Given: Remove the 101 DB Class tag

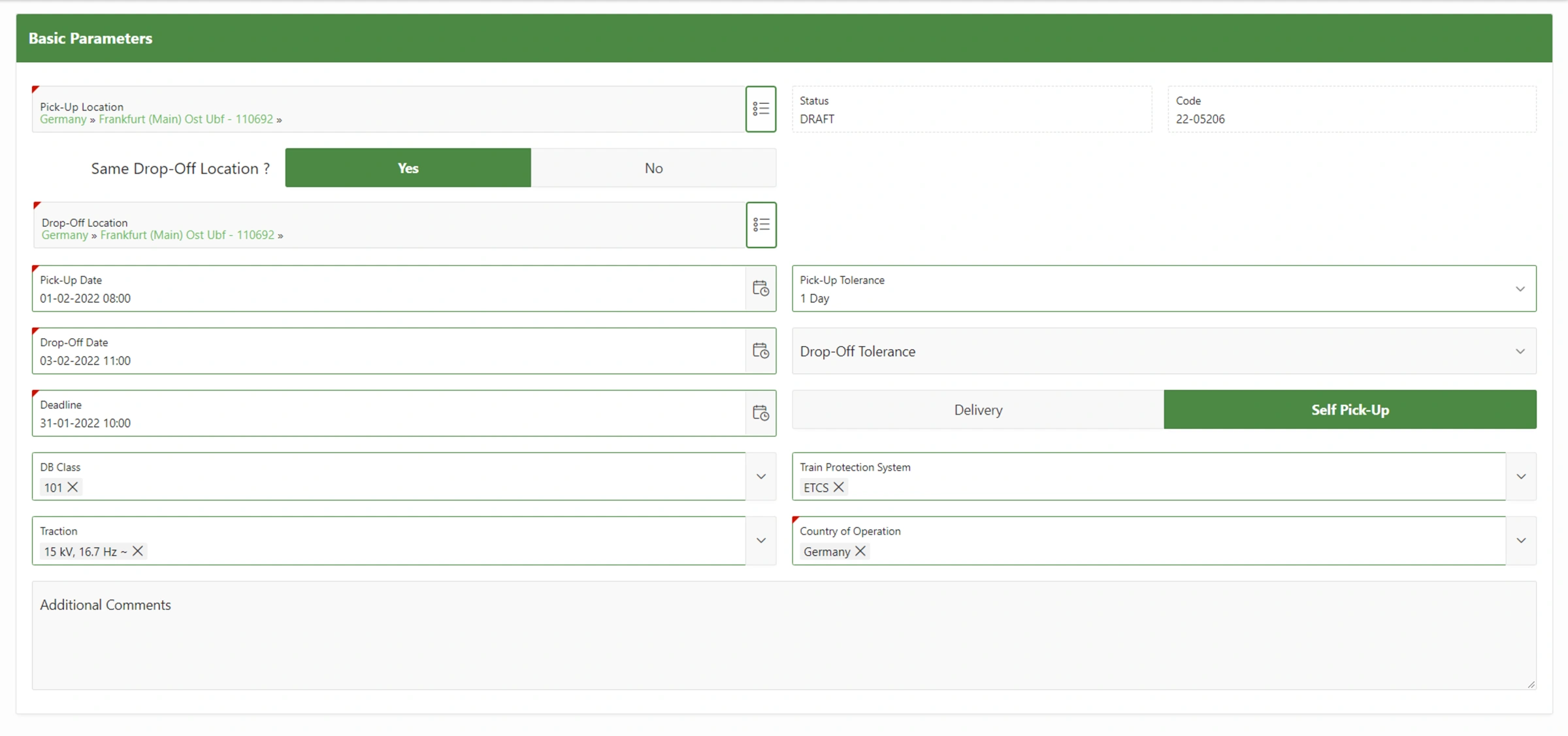Looking at the screenshot, I should tap(73, 487).
